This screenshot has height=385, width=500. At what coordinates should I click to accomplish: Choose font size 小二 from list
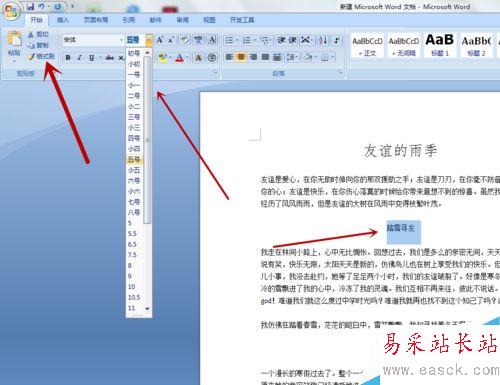[135, 106]
